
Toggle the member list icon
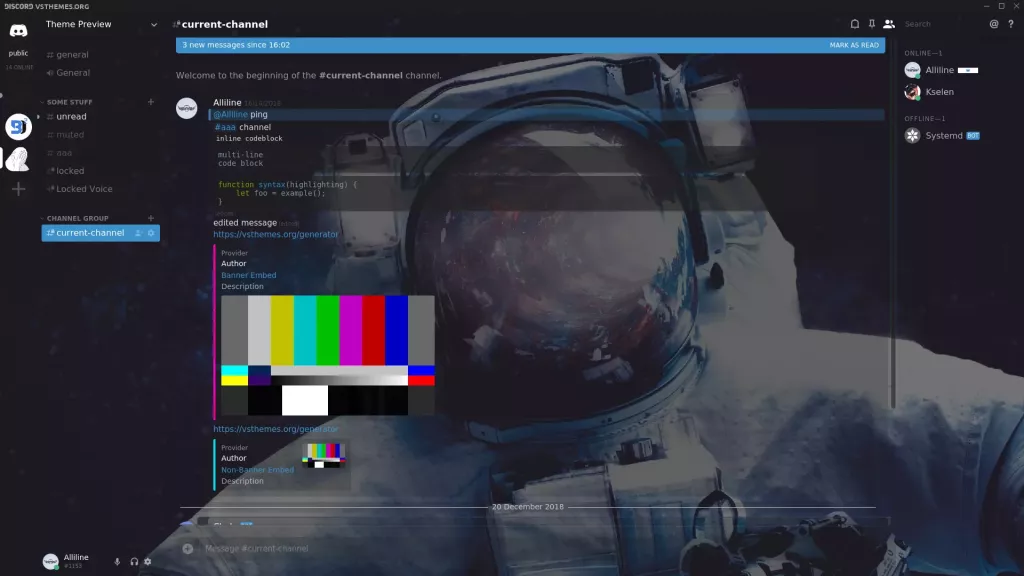click(x=889, y=23)
